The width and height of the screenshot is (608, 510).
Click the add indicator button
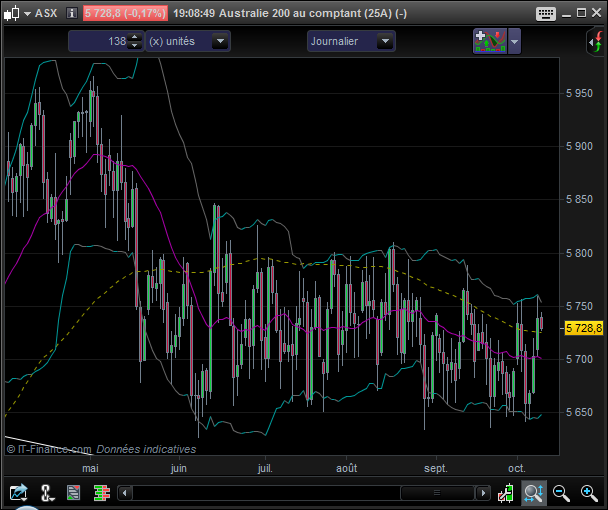tap(489, 41)
